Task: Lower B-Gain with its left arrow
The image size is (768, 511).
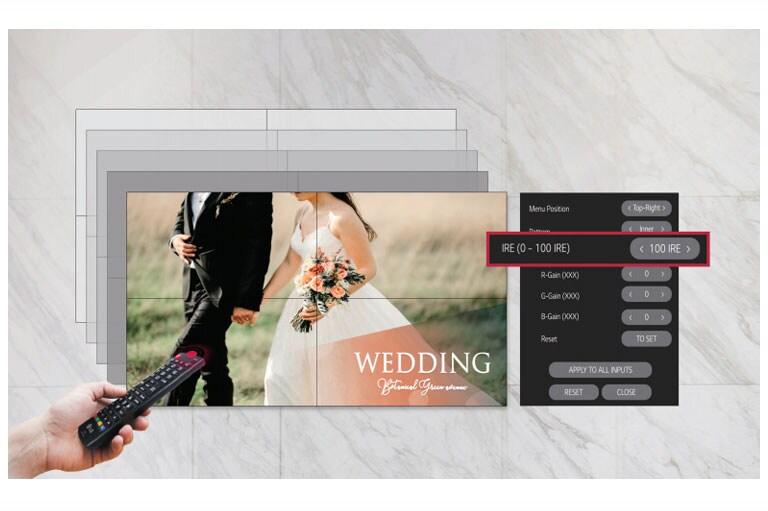Action: (629, 317)
